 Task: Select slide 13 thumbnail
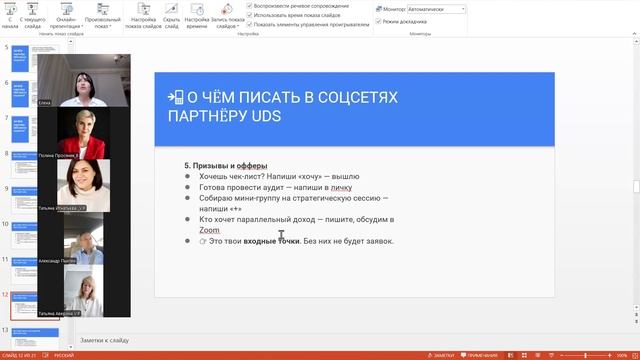click(35, 338)
